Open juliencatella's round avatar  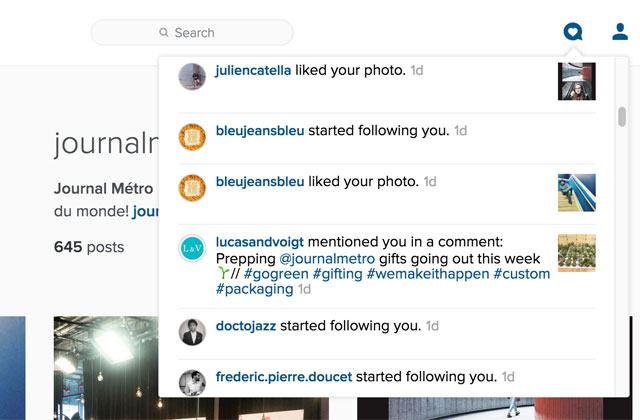point(192,76)
